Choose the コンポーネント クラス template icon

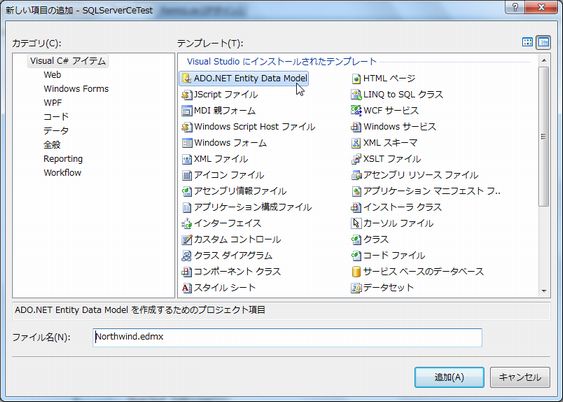coord(186,272)
